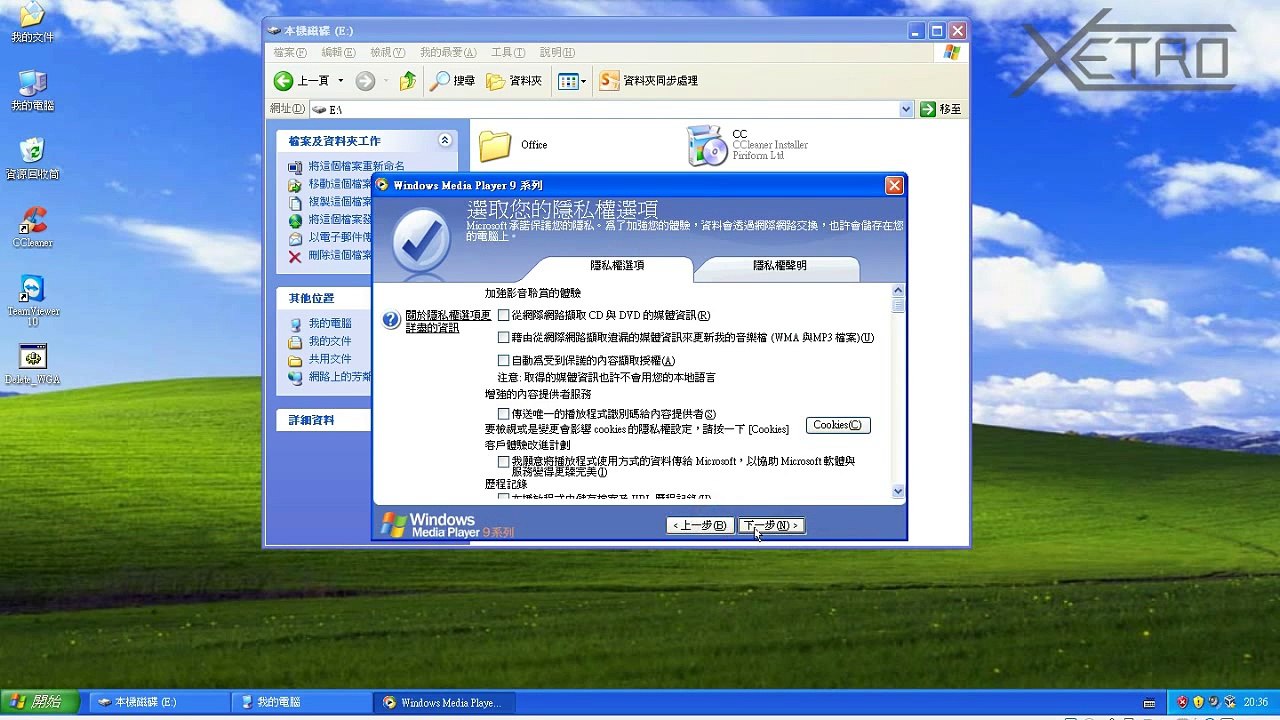Image resolution: width=1280 pixels, height=720 pixels.
Task: Open the 檔案(F) menu
Action: pos(290,52)
